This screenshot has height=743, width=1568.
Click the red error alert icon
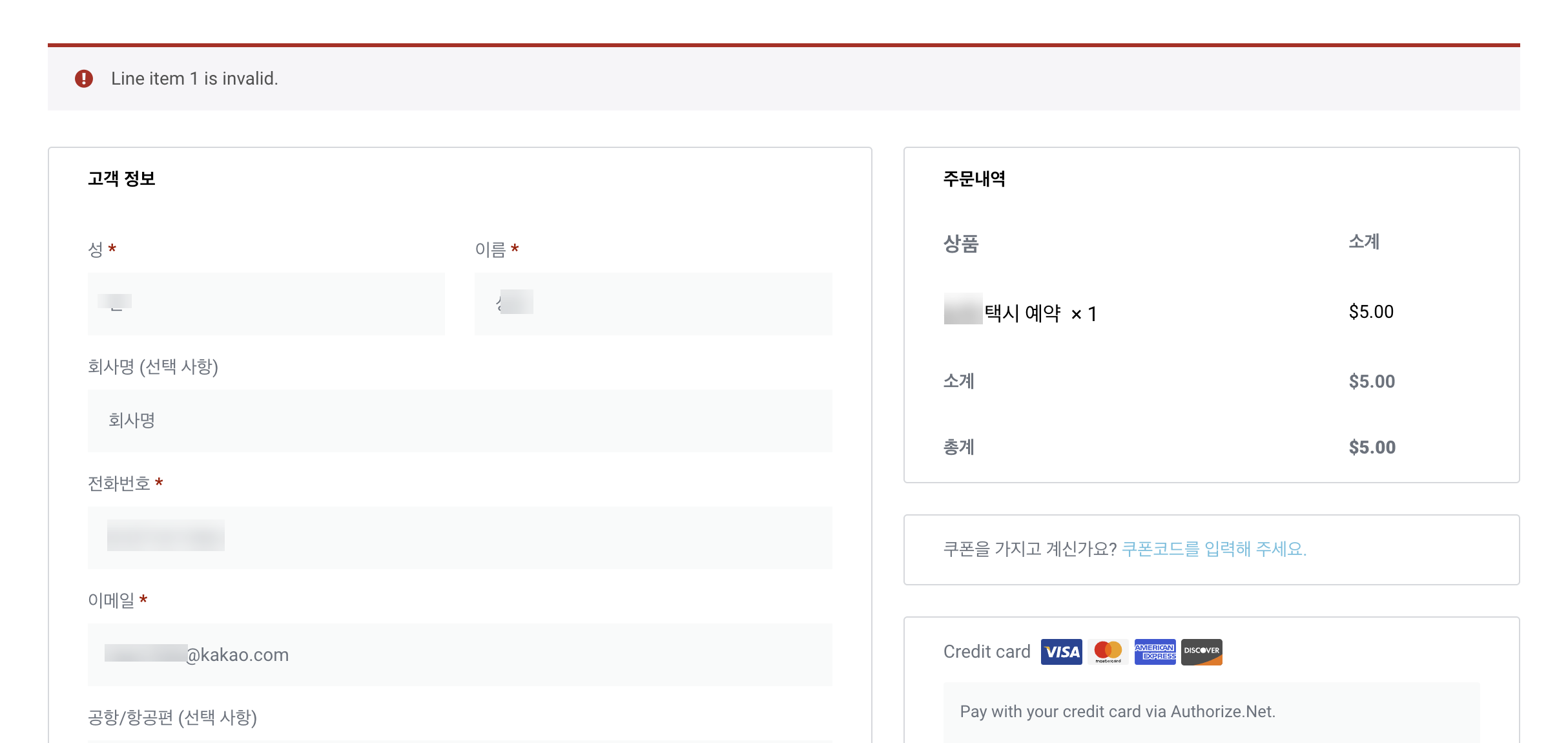point(84,78)
